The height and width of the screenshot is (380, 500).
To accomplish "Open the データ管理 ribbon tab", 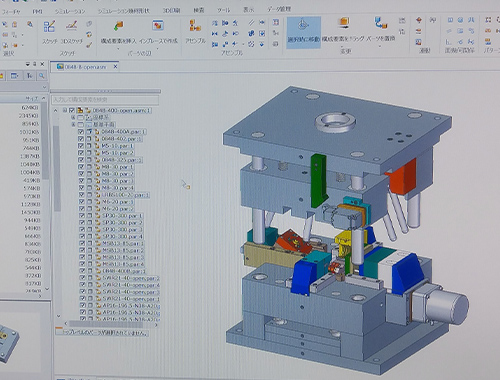I will [x=279, y=9].
